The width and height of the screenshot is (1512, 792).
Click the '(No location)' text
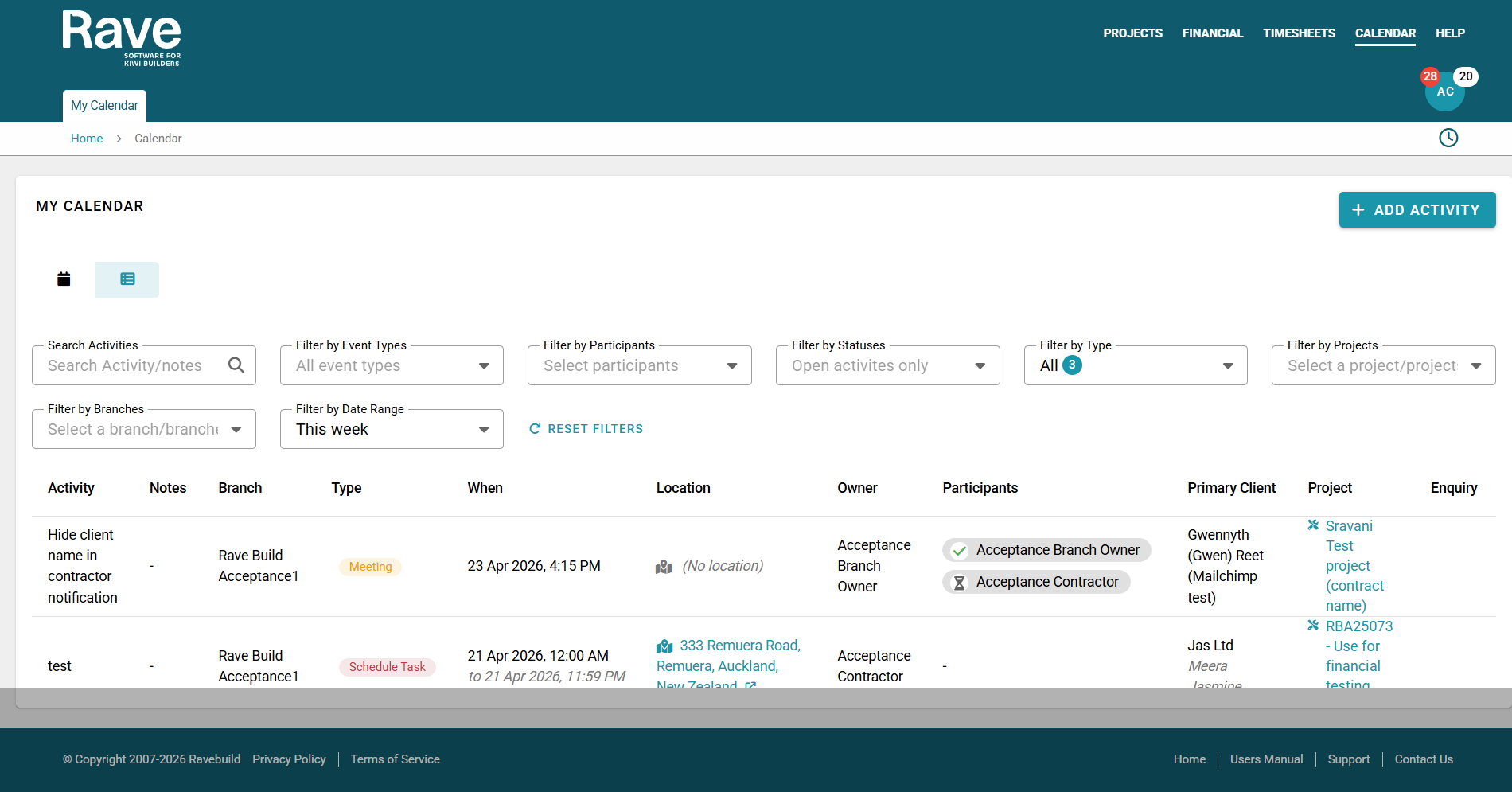tap(723, 566)
